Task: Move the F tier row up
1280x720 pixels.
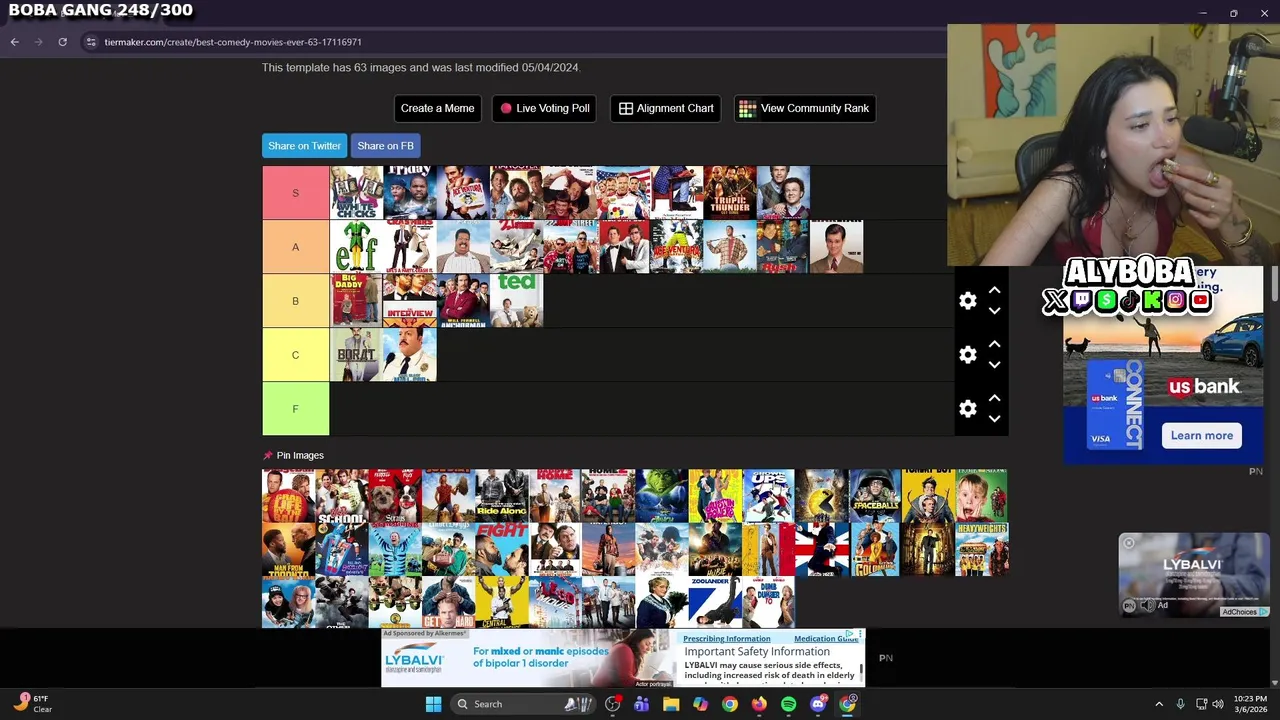Action: tap(994, 398)
